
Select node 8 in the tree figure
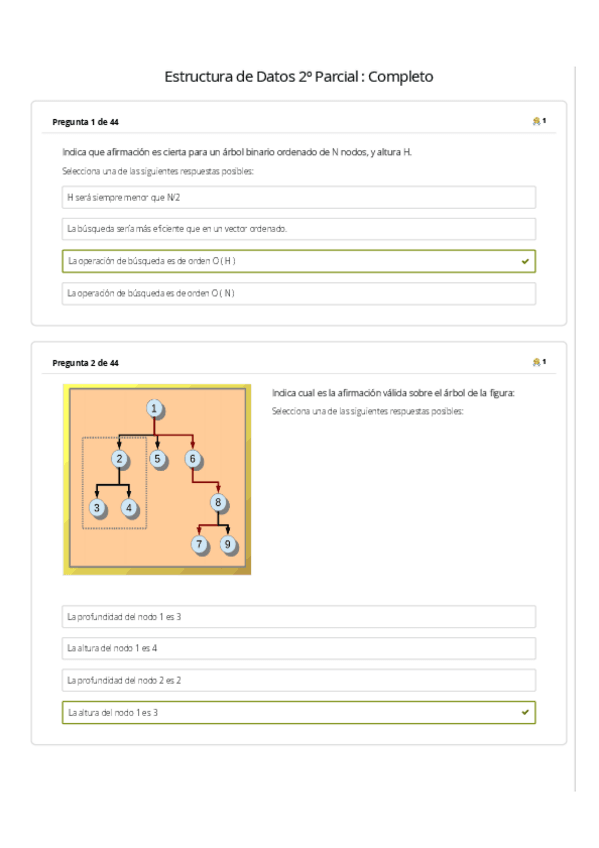[x=216, y=500]
